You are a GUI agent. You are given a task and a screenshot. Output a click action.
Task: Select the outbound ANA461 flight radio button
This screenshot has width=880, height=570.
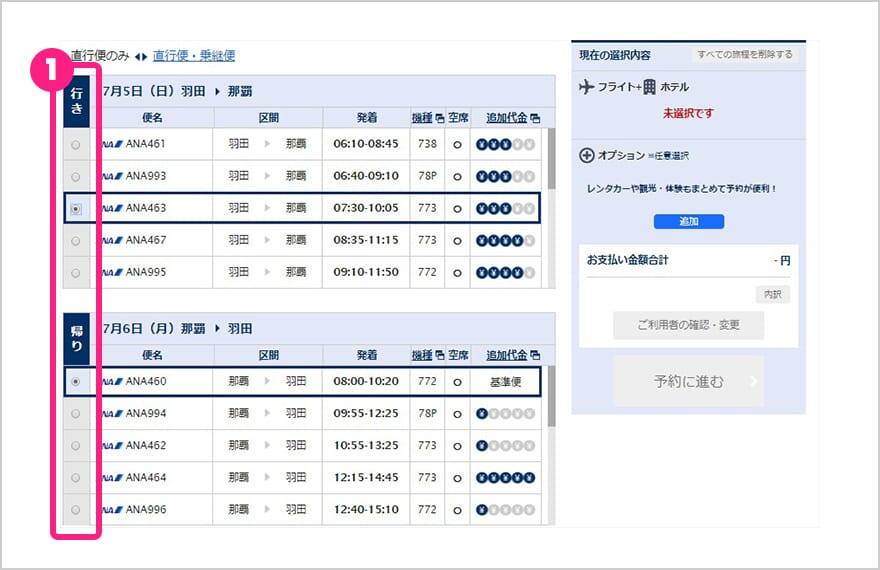77,144
